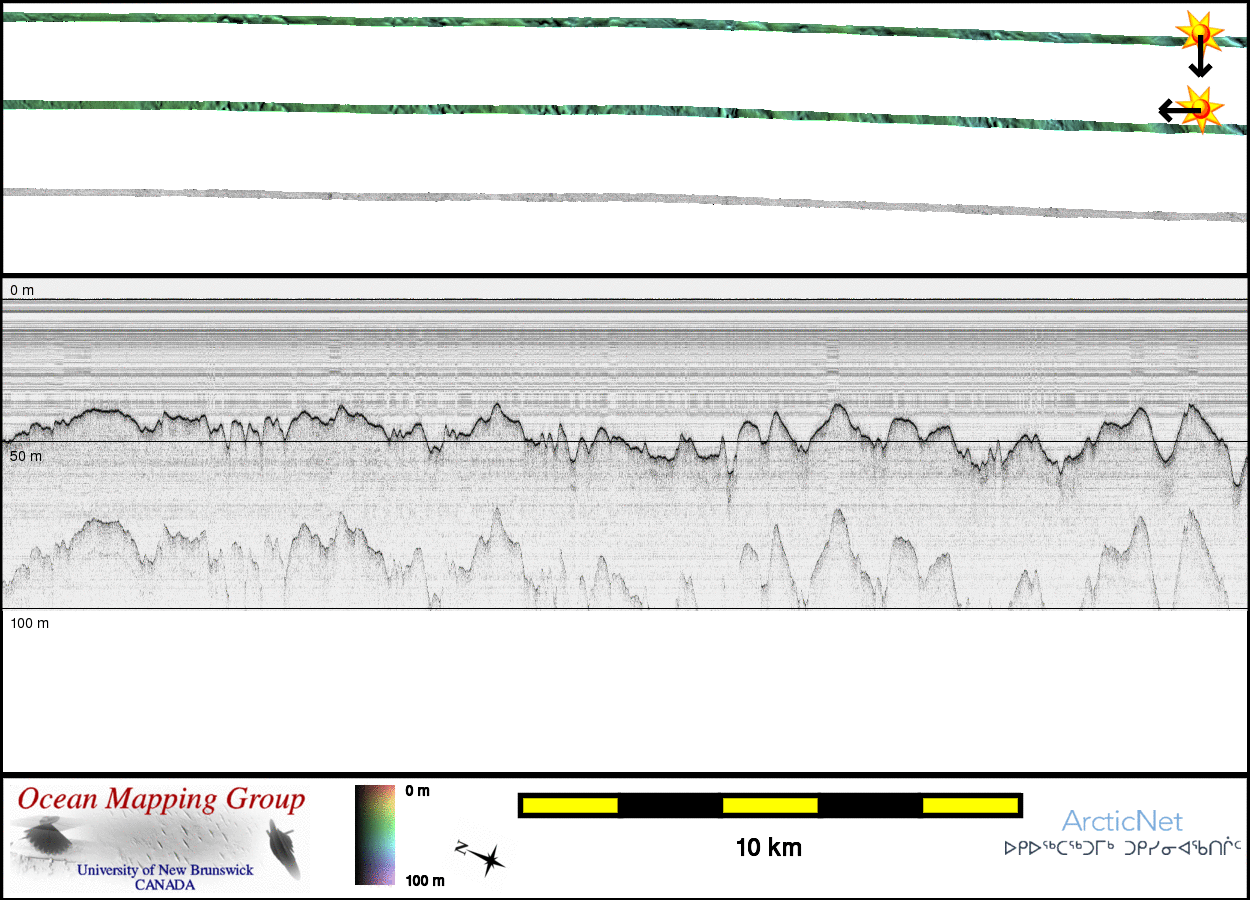Click the rightmost yellow scale bar segment
1250x900 pixels.
coord(969,805)
